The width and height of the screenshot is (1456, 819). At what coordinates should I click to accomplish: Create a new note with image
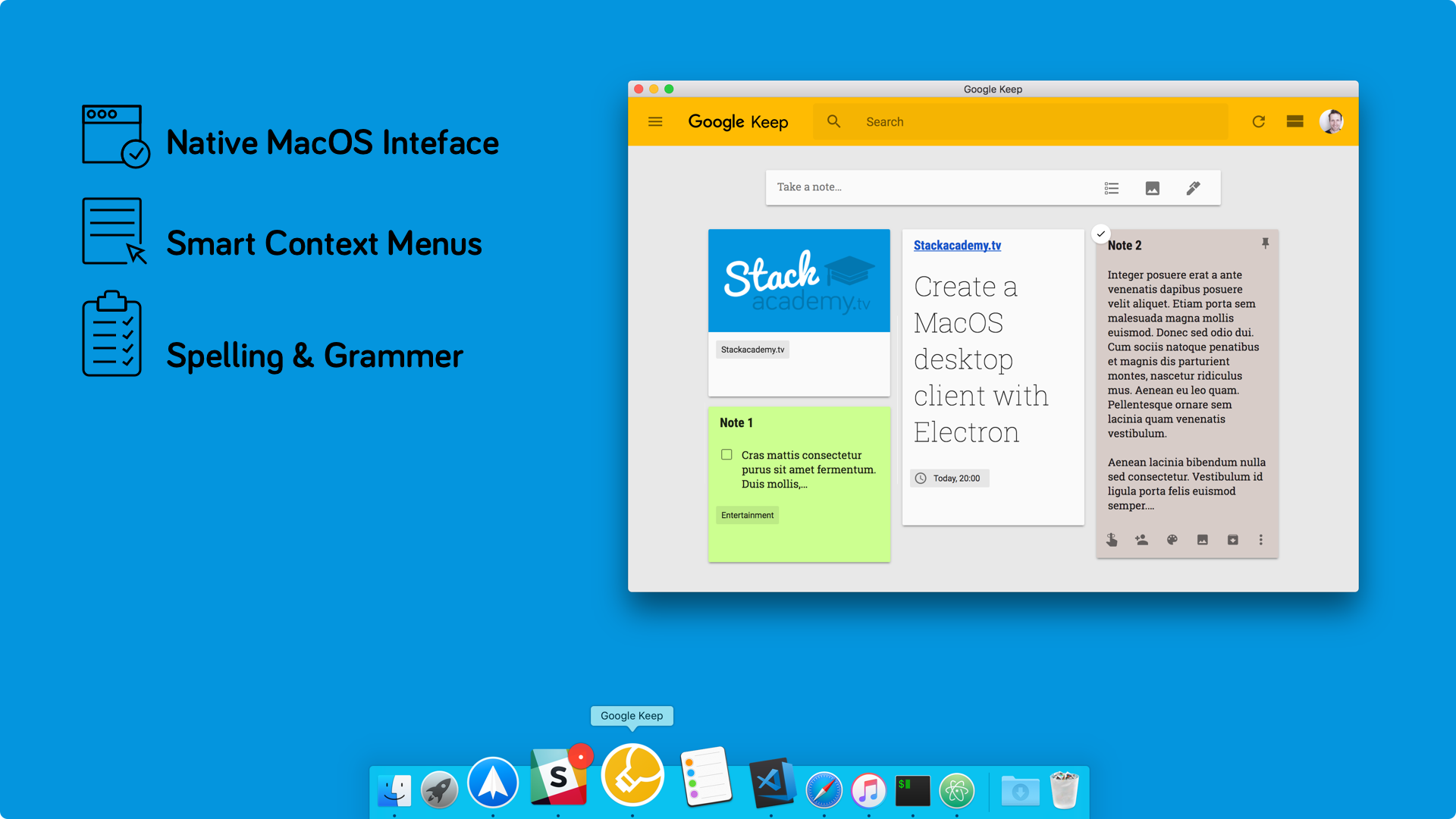pyautogui.click(x=1153, y=188)
